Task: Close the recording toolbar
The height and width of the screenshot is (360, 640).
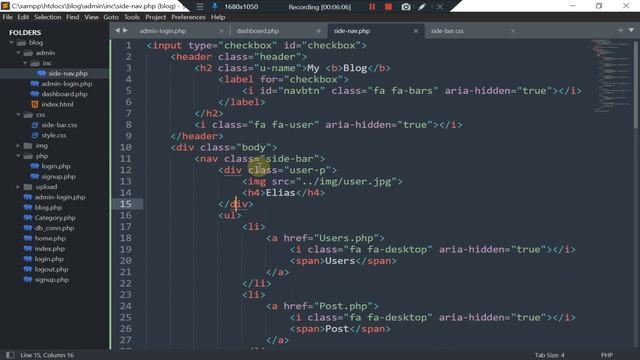Action: (440, 7)
